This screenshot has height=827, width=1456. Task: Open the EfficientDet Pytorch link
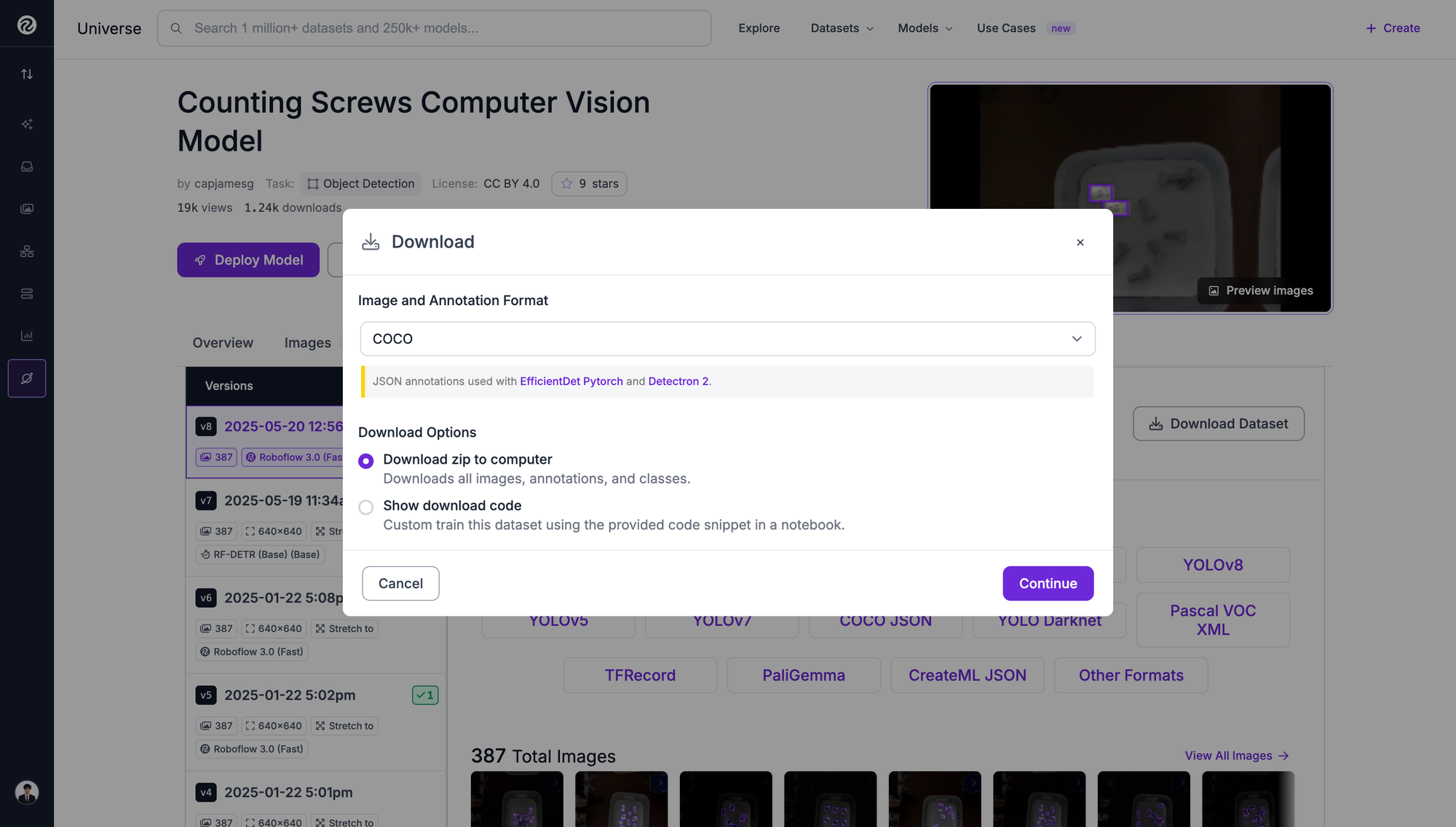point(571,381)
